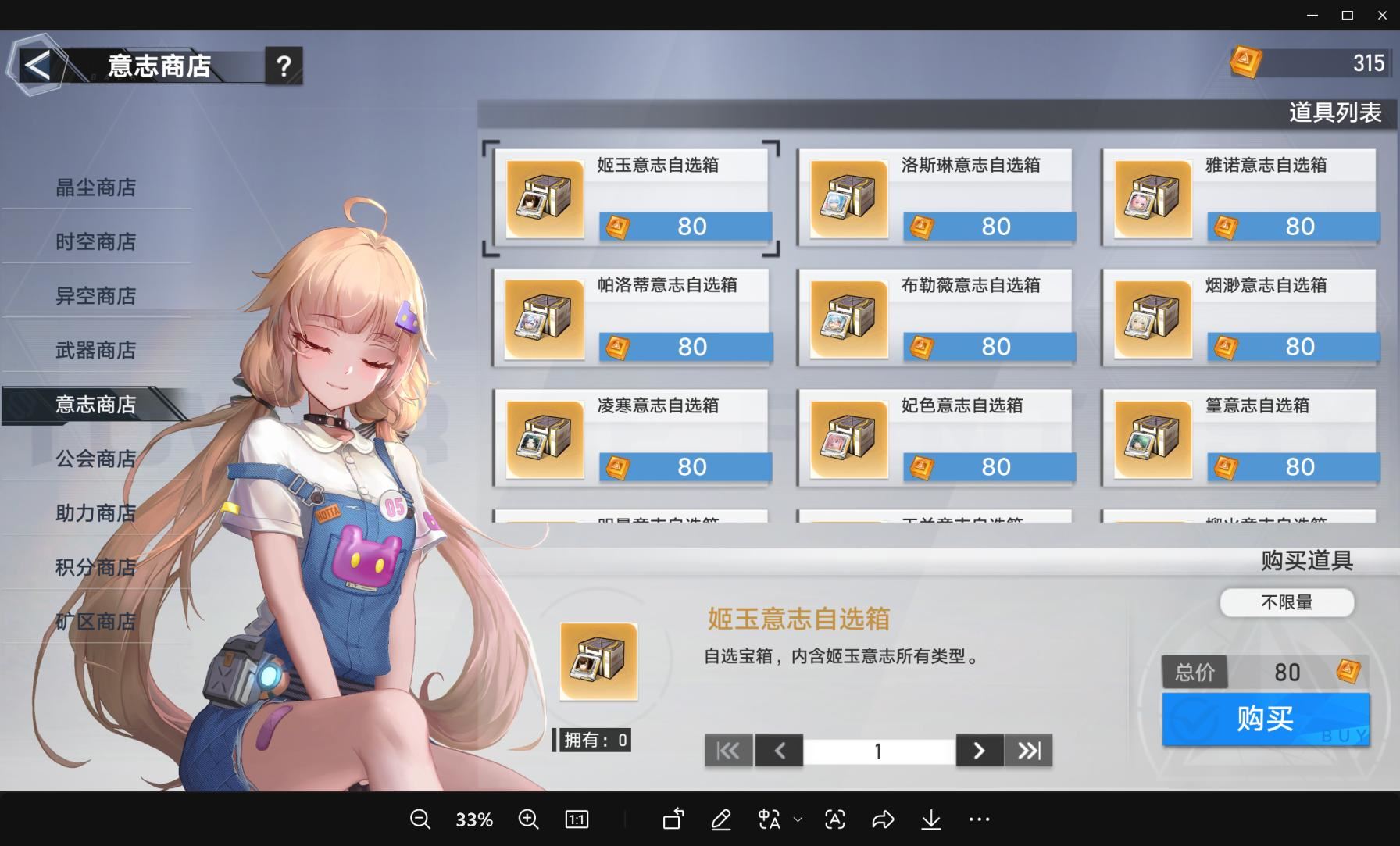Select 洛斯琳意志自选箱 item
1400x846 pixels.
tap(936, 196)
